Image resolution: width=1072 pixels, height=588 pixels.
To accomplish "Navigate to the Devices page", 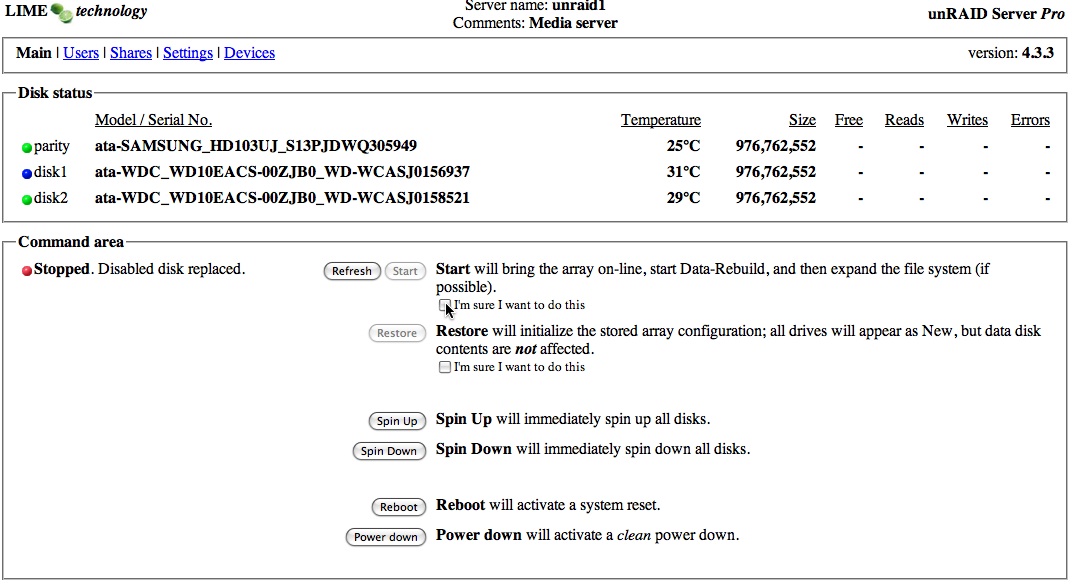I will (250, 53).
